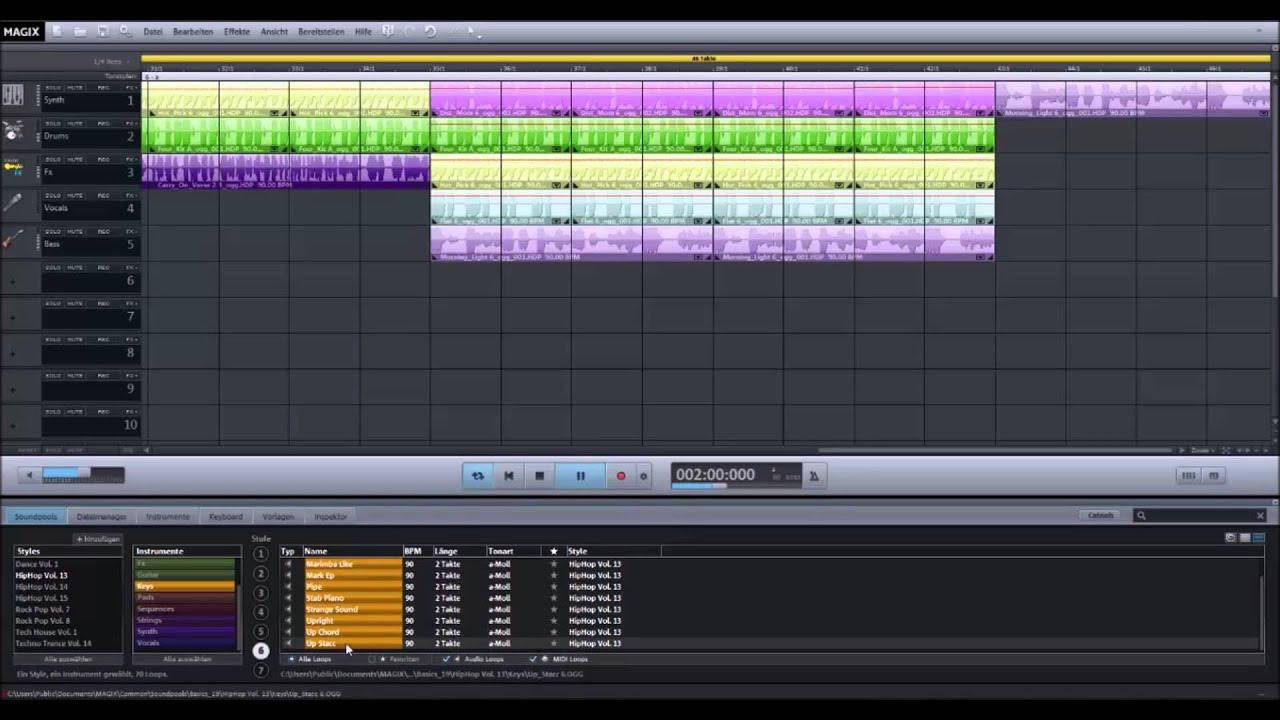Select pitch Stufe 3 button
Image resolution: width=1280 pixels, height=720 pixels.
[x=261, y=593]
